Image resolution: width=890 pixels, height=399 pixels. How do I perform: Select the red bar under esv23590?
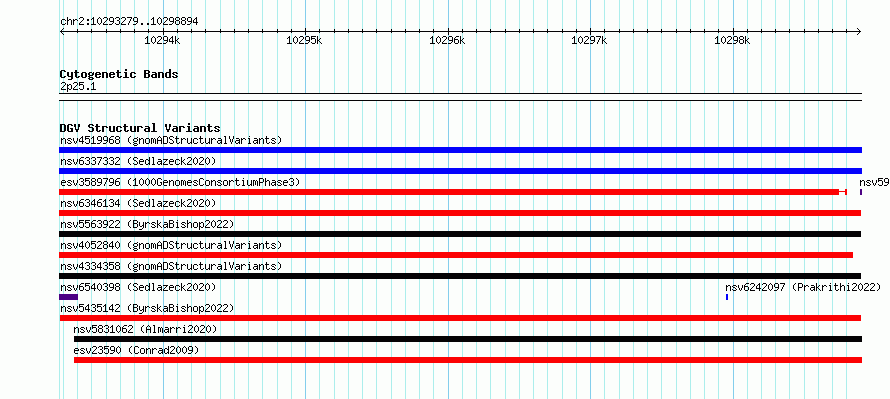click(468, 360)
